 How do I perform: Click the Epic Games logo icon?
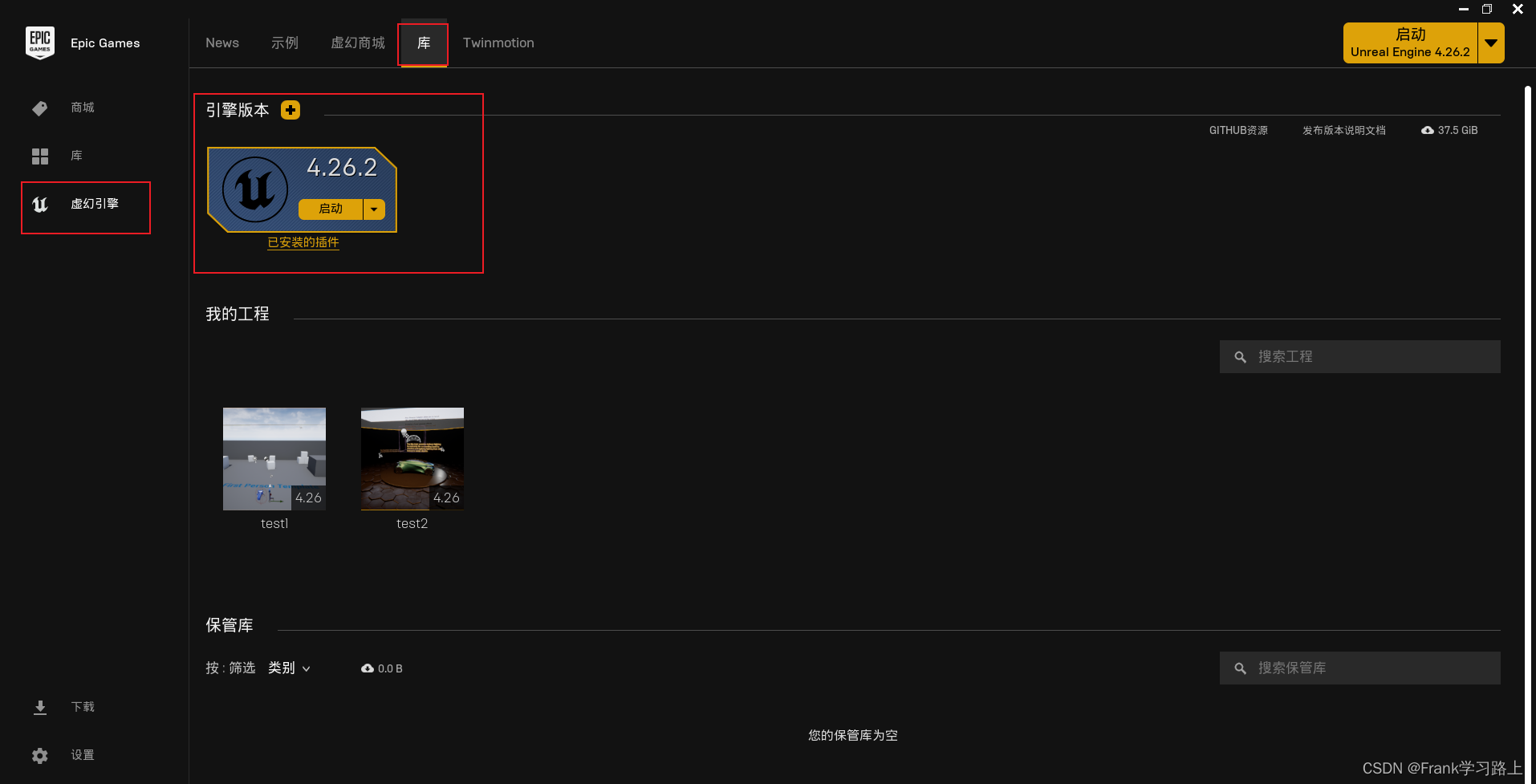click(40, 43)
